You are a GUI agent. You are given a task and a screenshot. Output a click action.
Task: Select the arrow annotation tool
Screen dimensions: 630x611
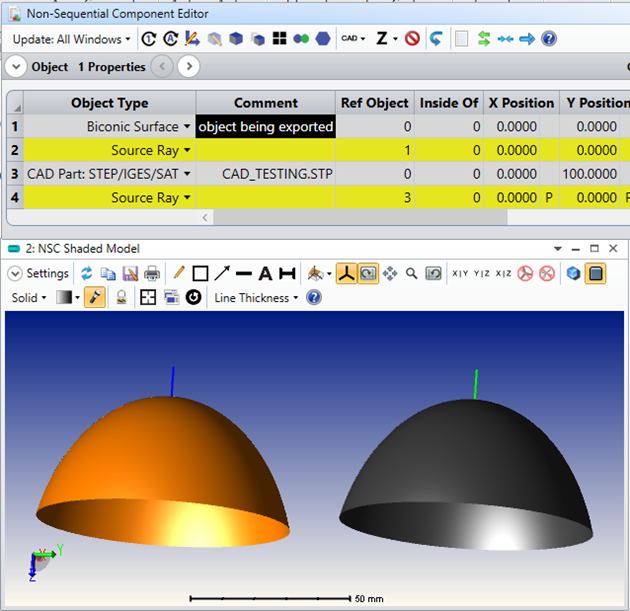tap(222, 274)
